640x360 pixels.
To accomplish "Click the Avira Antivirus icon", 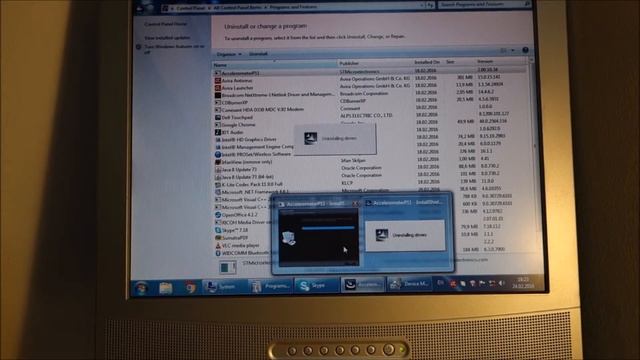I will coord(218,80).
